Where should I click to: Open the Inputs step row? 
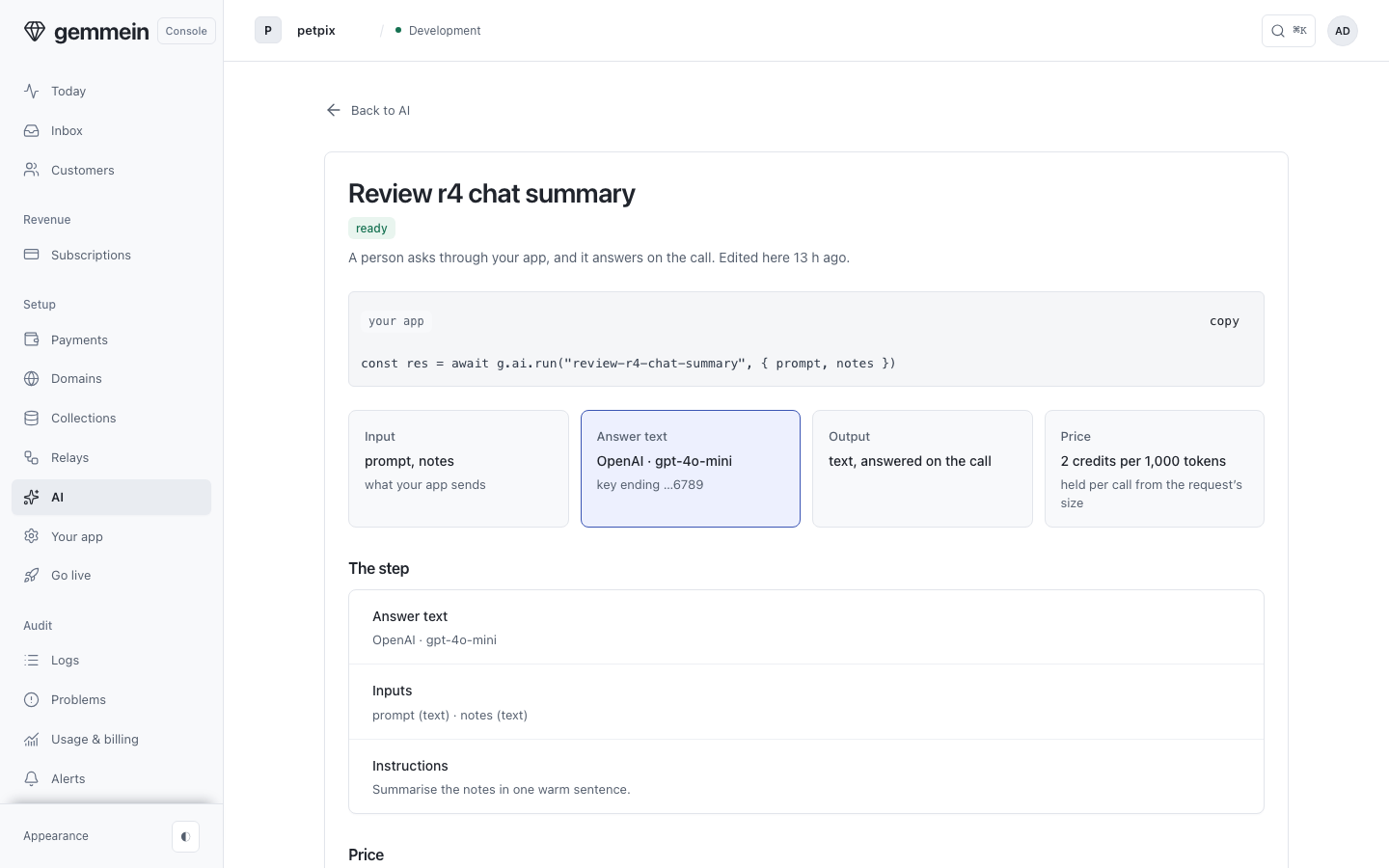point(806,702)
